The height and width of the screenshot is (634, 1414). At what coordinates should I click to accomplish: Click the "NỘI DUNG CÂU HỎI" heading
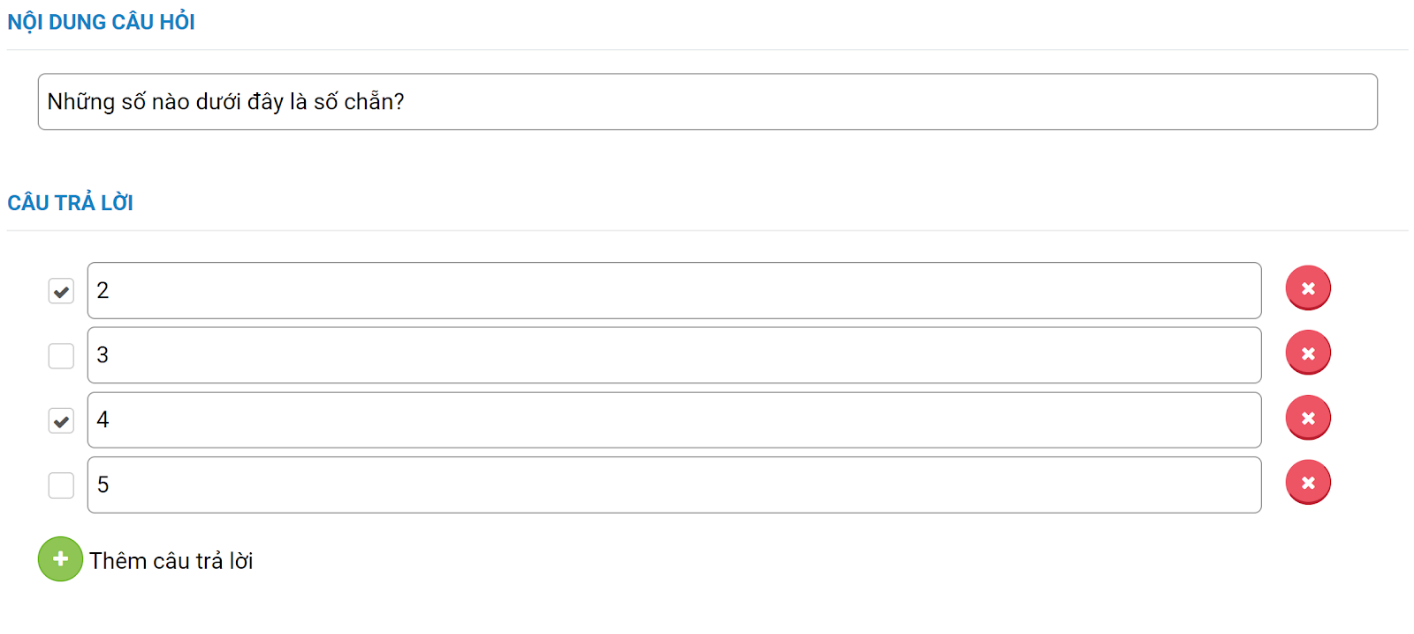(101, 23)
